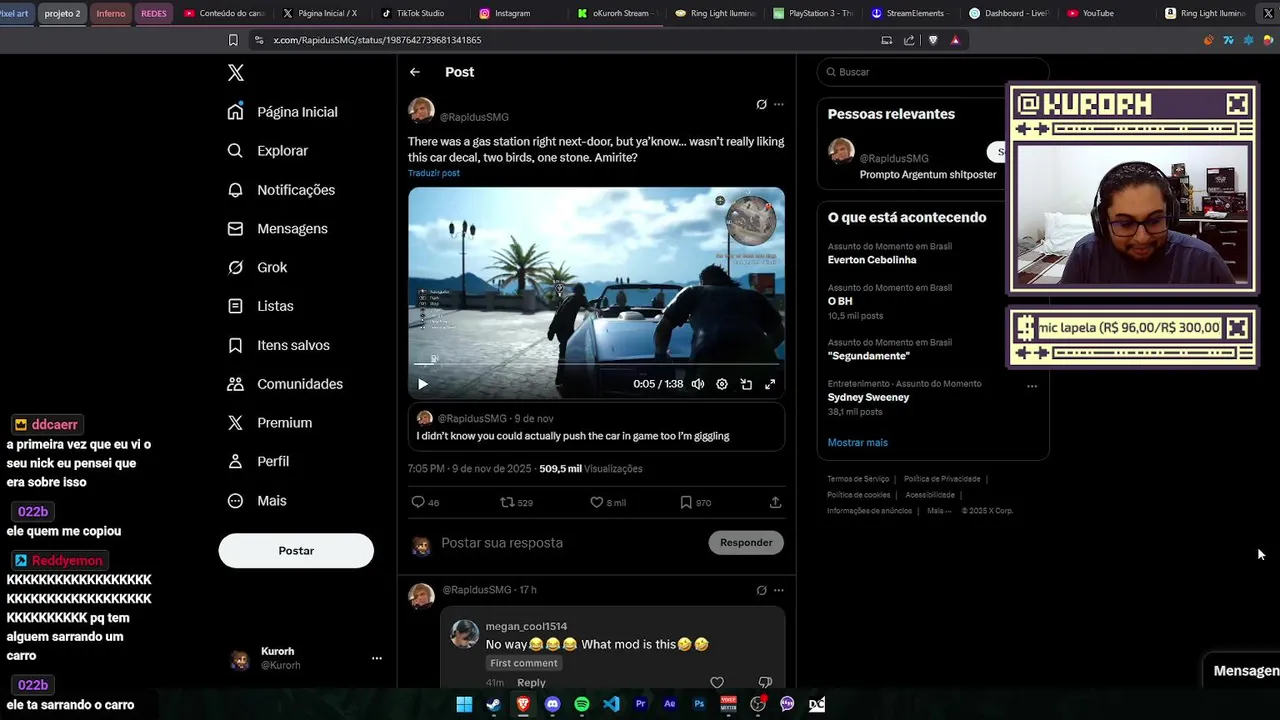Viewport: 1280px width, 720px height.
Task: Click the Buscar search field
Action: point(933,72)
